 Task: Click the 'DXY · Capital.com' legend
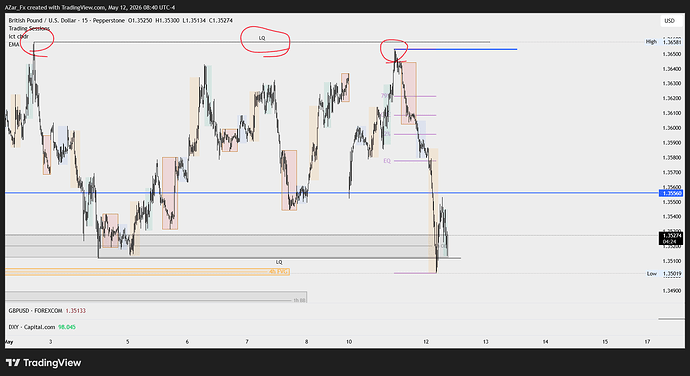32,327
